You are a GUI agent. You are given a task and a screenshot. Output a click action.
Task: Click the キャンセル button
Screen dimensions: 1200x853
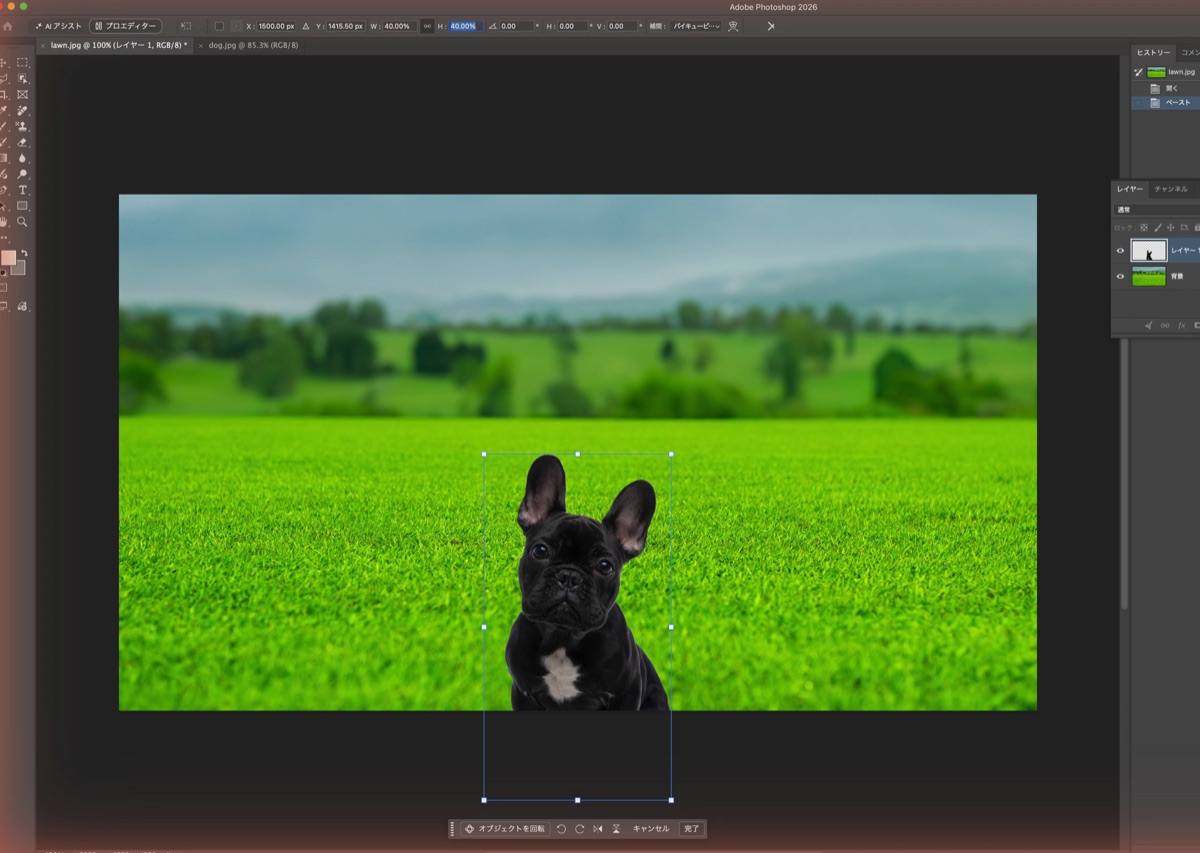point(651,829)
